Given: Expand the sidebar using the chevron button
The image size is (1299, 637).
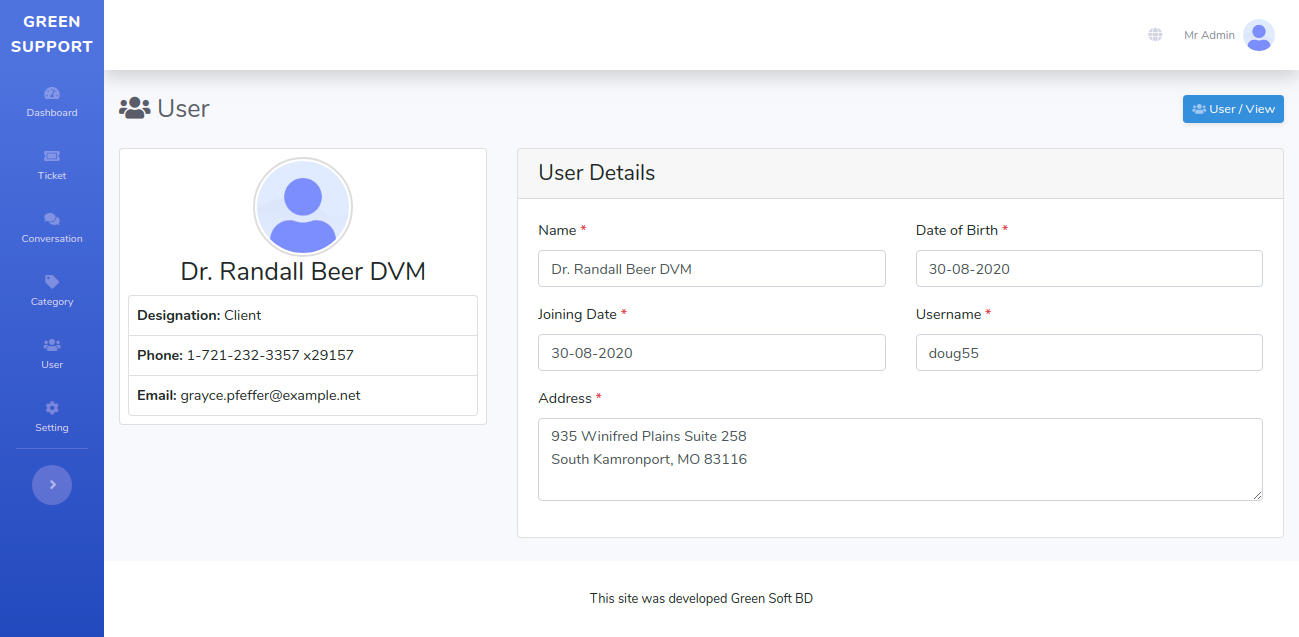Looking at the screenshot, I should point(52,484).
